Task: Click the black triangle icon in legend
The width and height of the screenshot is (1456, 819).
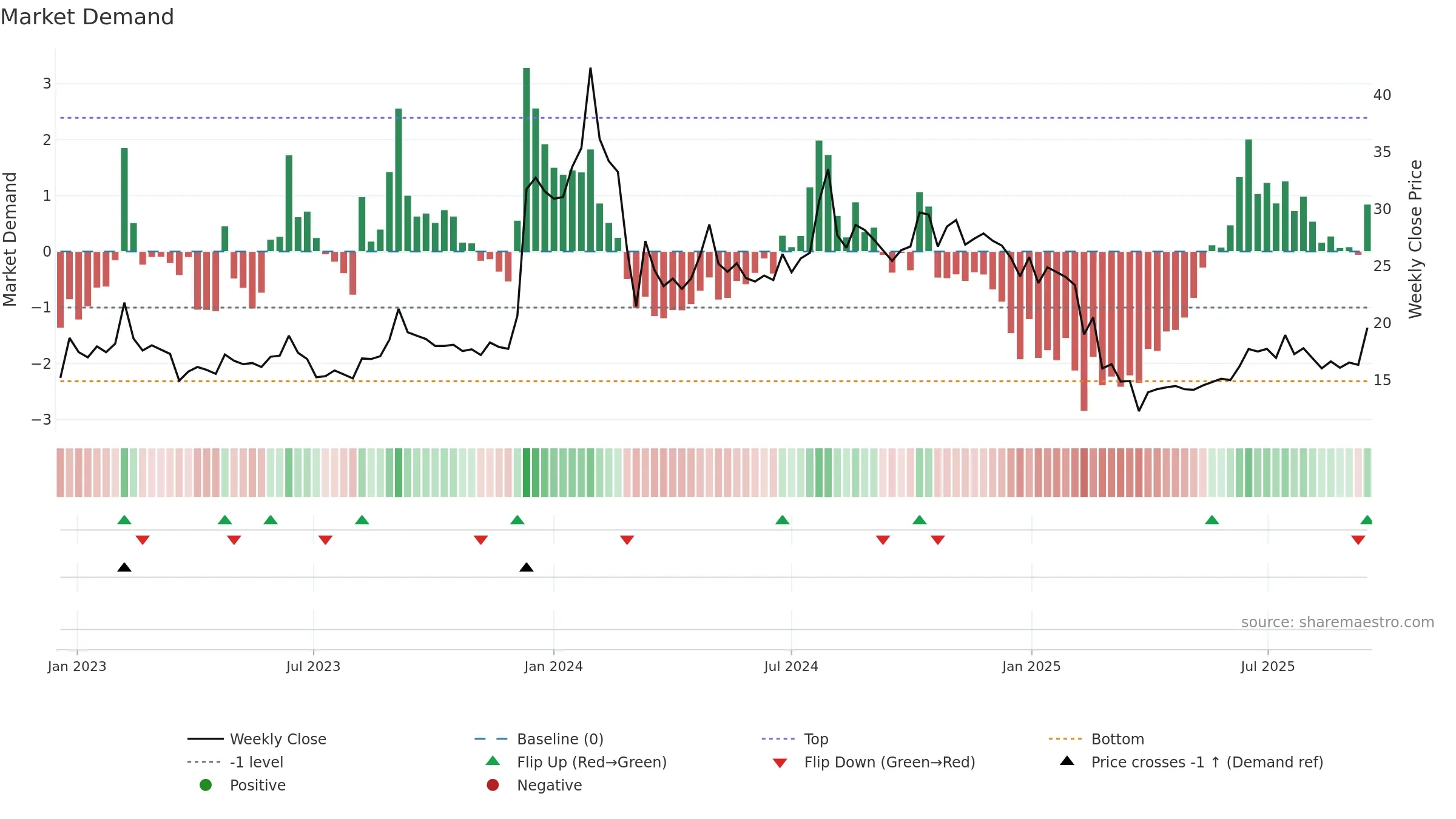Action: pyautogui.click(x=1067, y=761)
